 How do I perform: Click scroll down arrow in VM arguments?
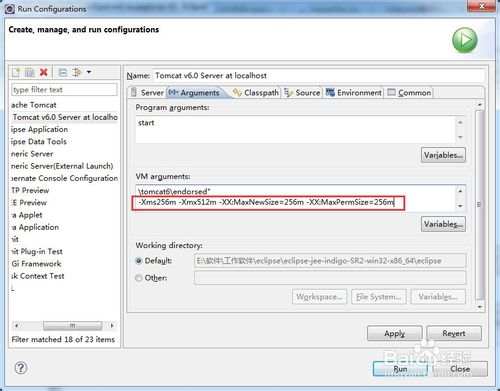460,206
